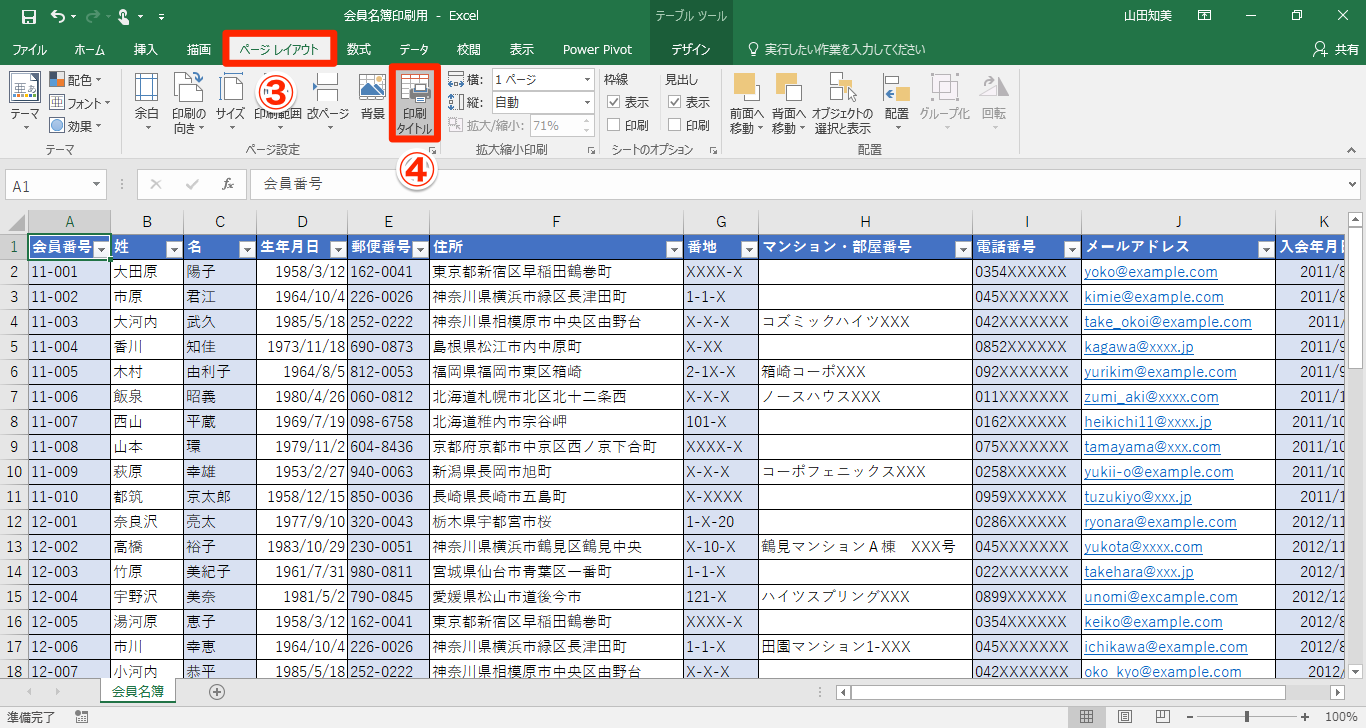Screen dimensions: 1366x728
Task: Open the 配置 align menu
Action: (897, 103)
